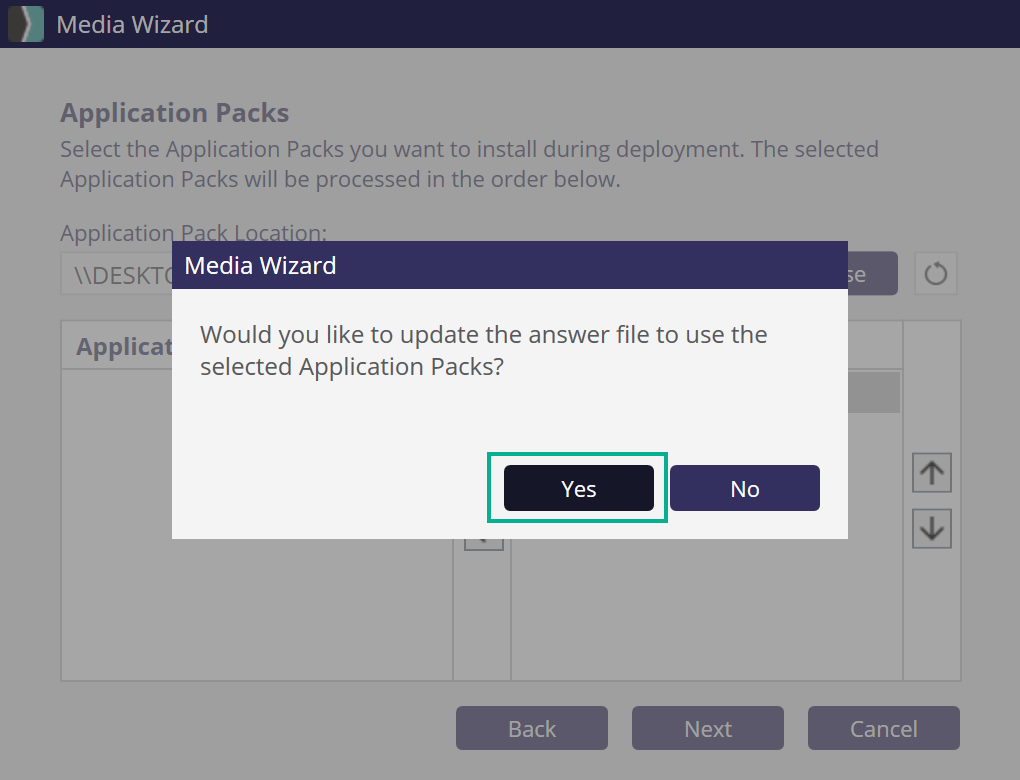Click Next to continue the wizard

coord(707,729)
